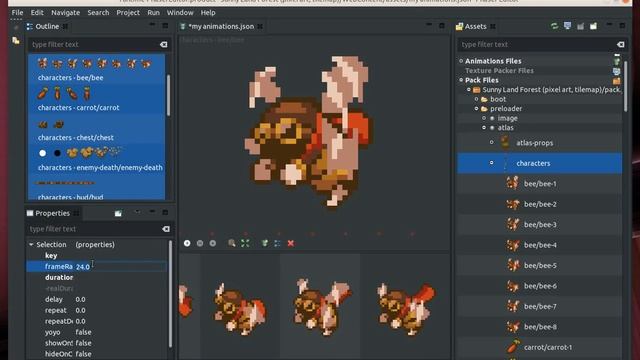Open the Project menu
This screenshot has height=360, width=640.
click(x=128, y=13)
